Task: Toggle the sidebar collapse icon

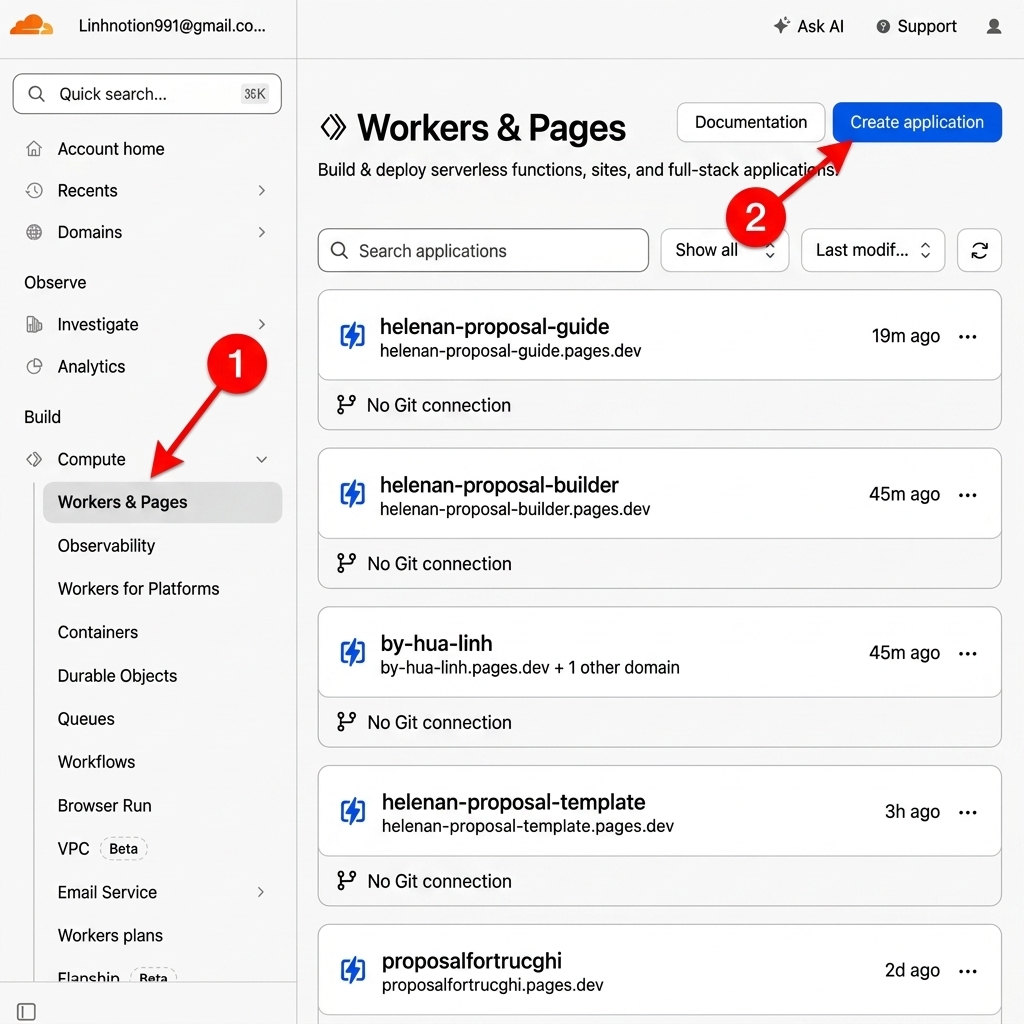Action: [x=26, y=1012]
